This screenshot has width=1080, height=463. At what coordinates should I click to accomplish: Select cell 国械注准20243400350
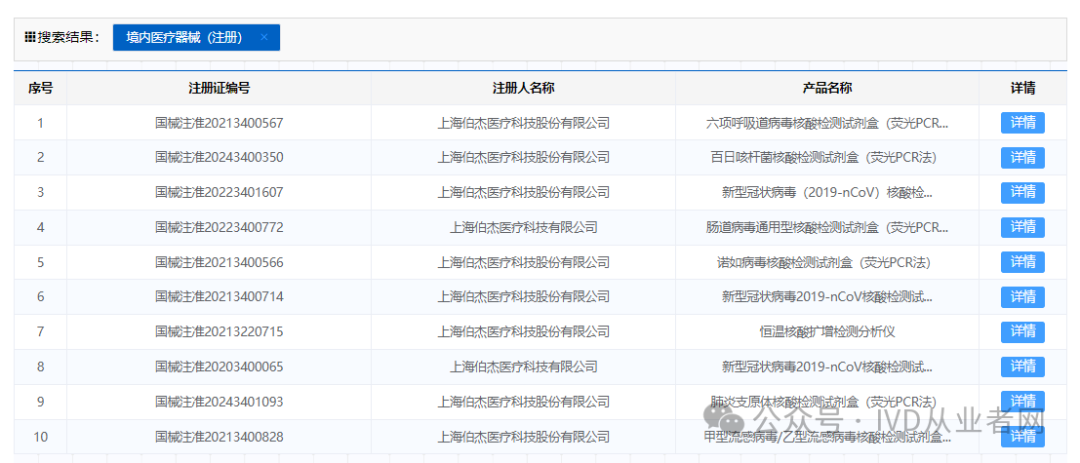(219, 158)
